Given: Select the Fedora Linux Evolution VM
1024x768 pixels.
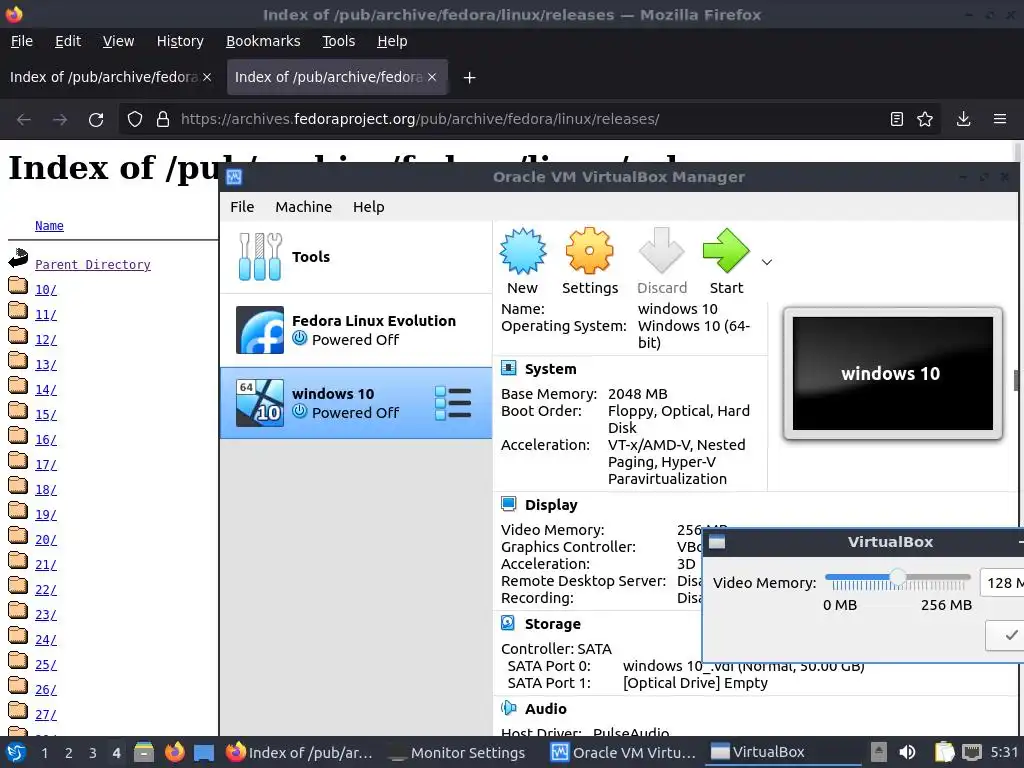Looking at the screenshot, I should 356,330.
